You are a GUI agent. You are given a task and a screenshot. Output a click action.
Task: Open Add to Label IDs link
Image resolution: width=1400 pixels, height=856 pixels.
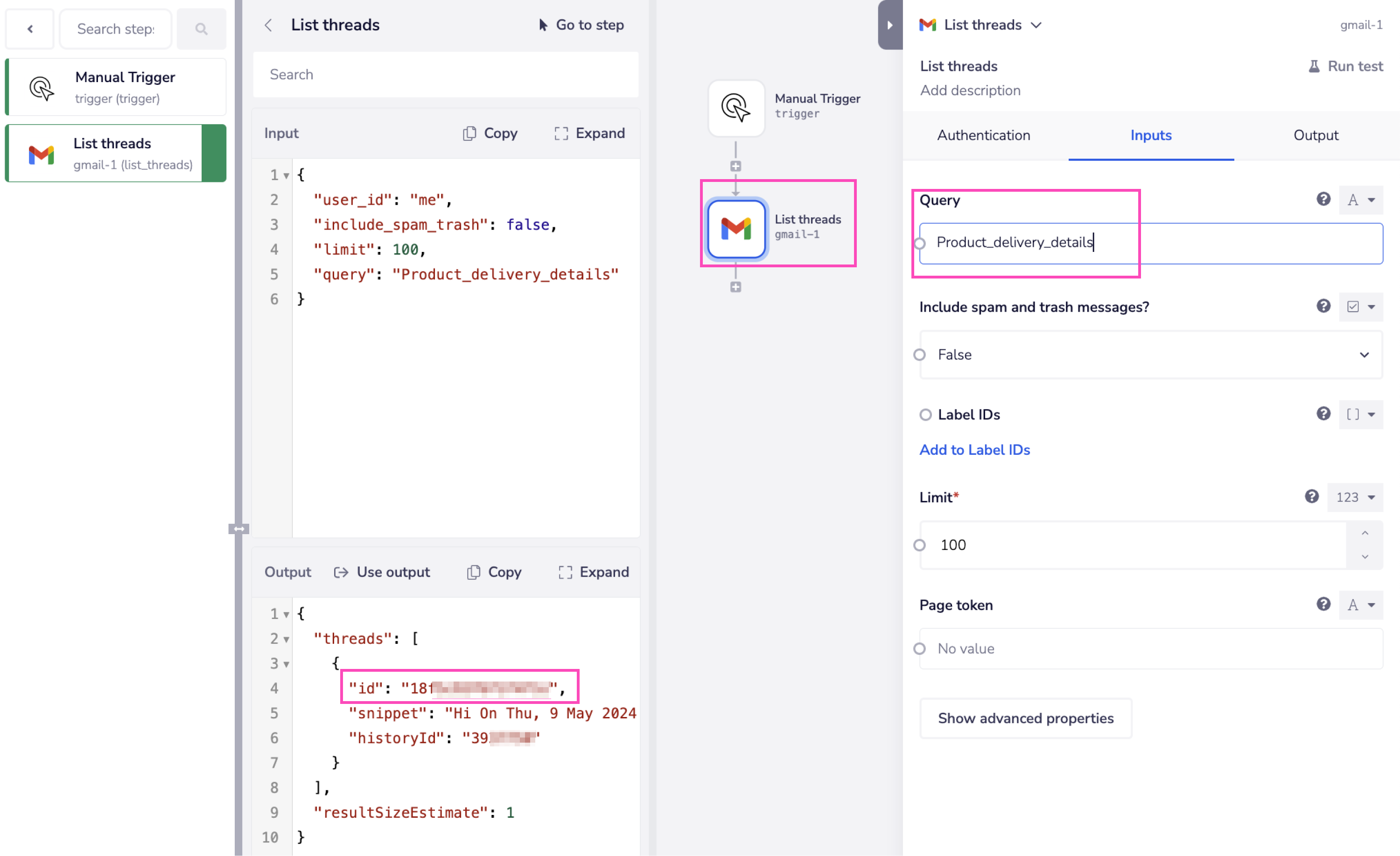pyautogui.click(x=974, y=449)
